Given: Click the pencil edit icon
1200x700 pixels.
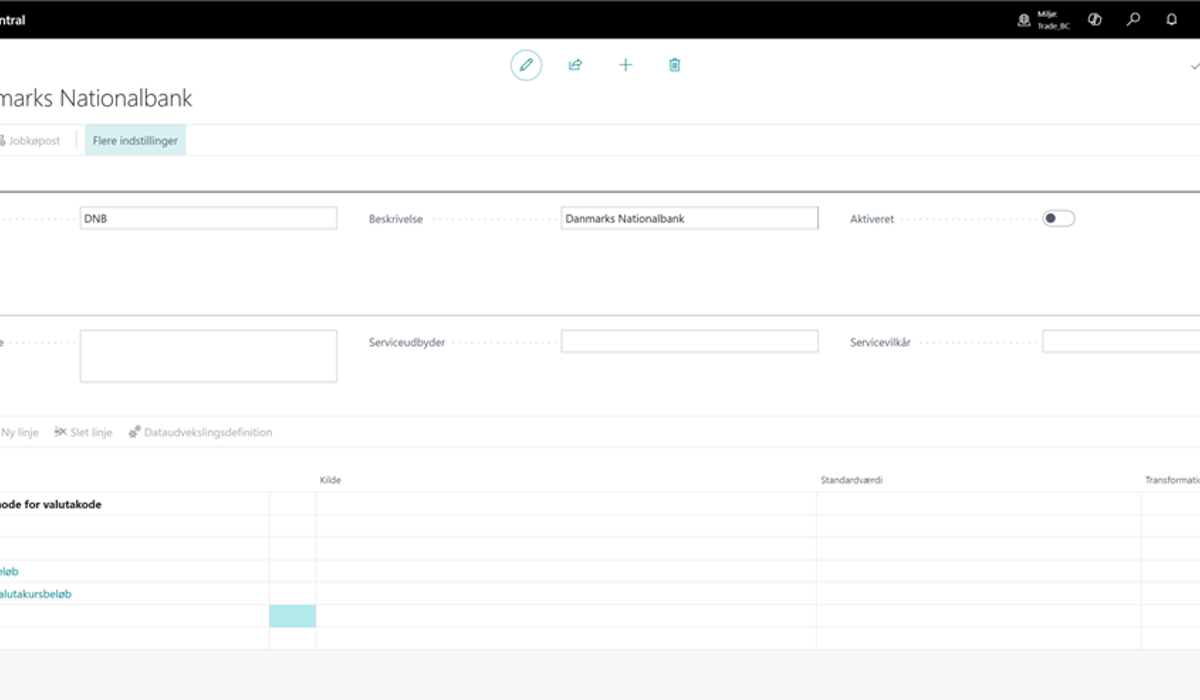Looking at the screenshot, I should pyautogui.click(x=526, y=65).
